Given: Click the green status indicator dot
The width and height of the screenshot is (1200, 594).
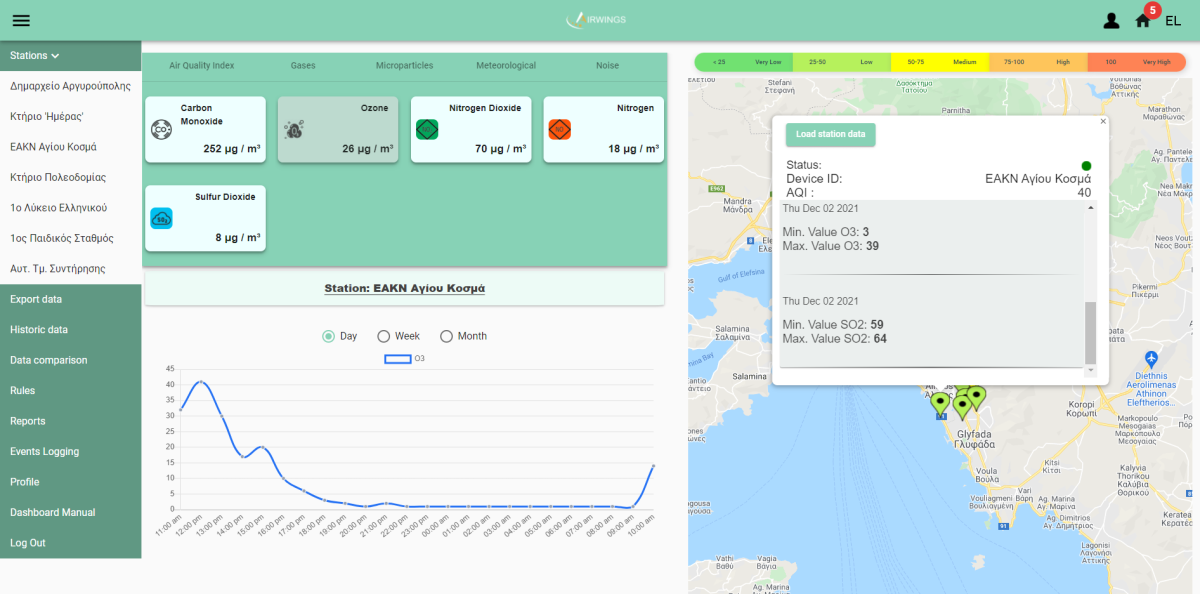Looking at the screenshot, I should pos(1086,165).
